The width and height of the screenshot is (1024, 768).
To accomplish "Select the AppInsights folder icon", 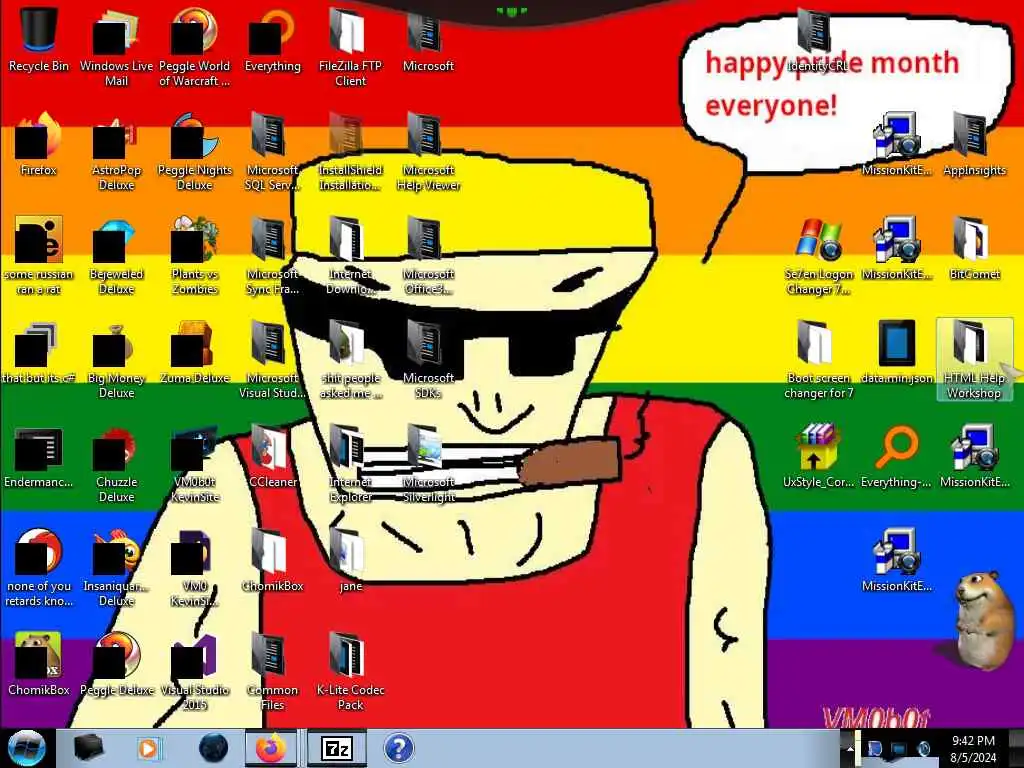I will pos(974,145).
